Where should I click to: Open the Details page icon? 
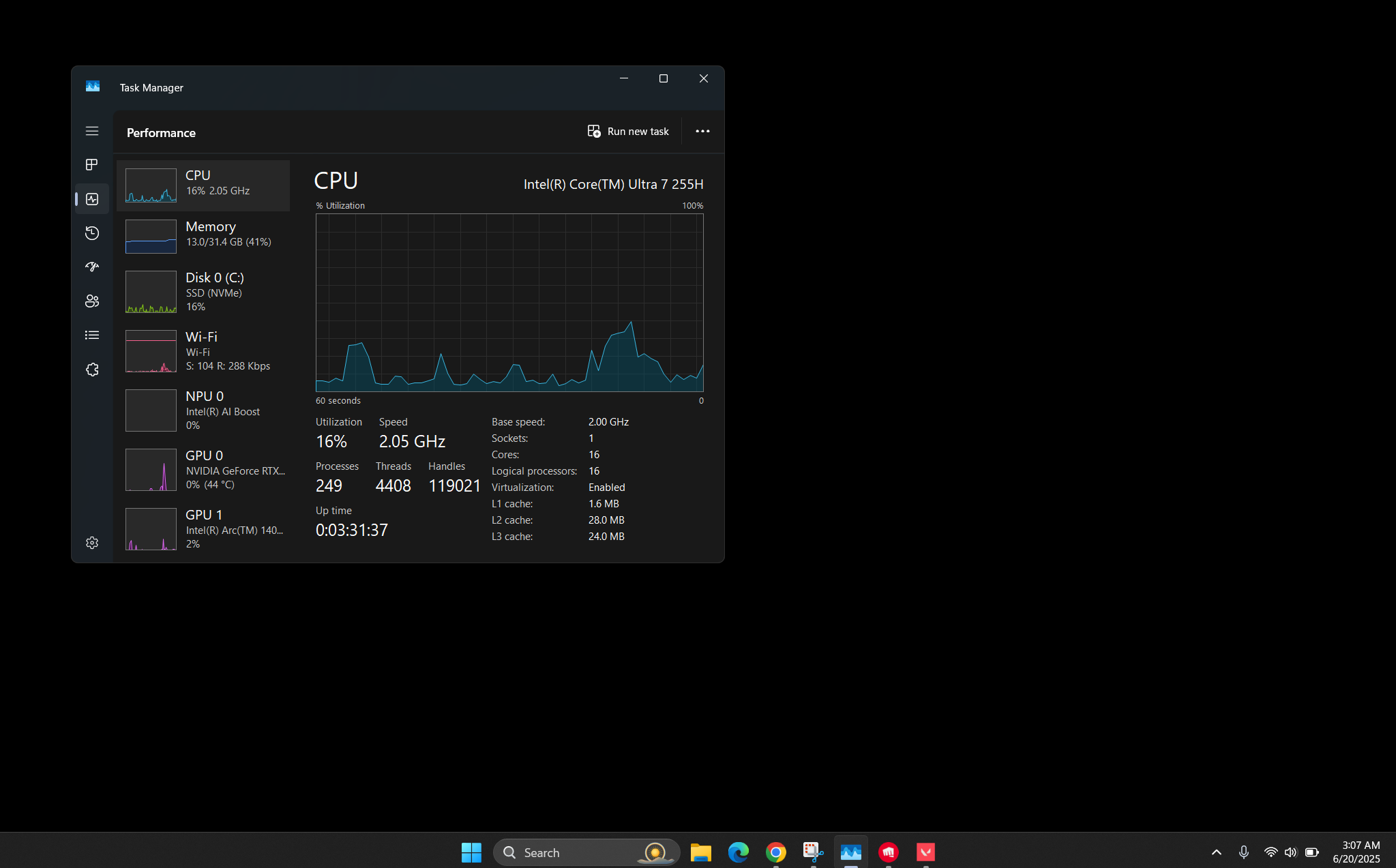click(x=92, y=335)
